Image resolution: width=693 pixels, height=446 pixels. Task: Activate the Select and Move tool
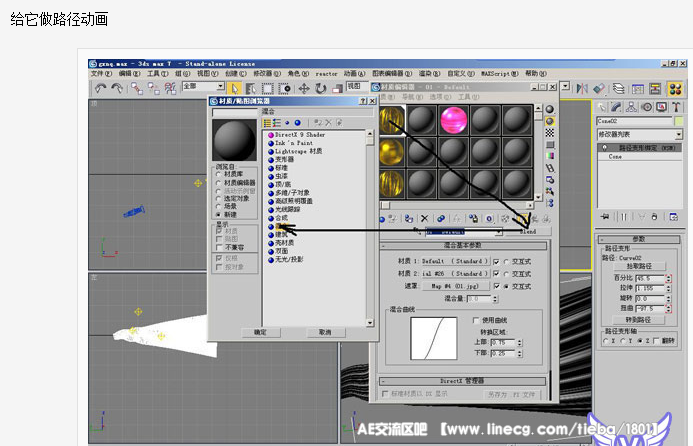click(304, 88)
